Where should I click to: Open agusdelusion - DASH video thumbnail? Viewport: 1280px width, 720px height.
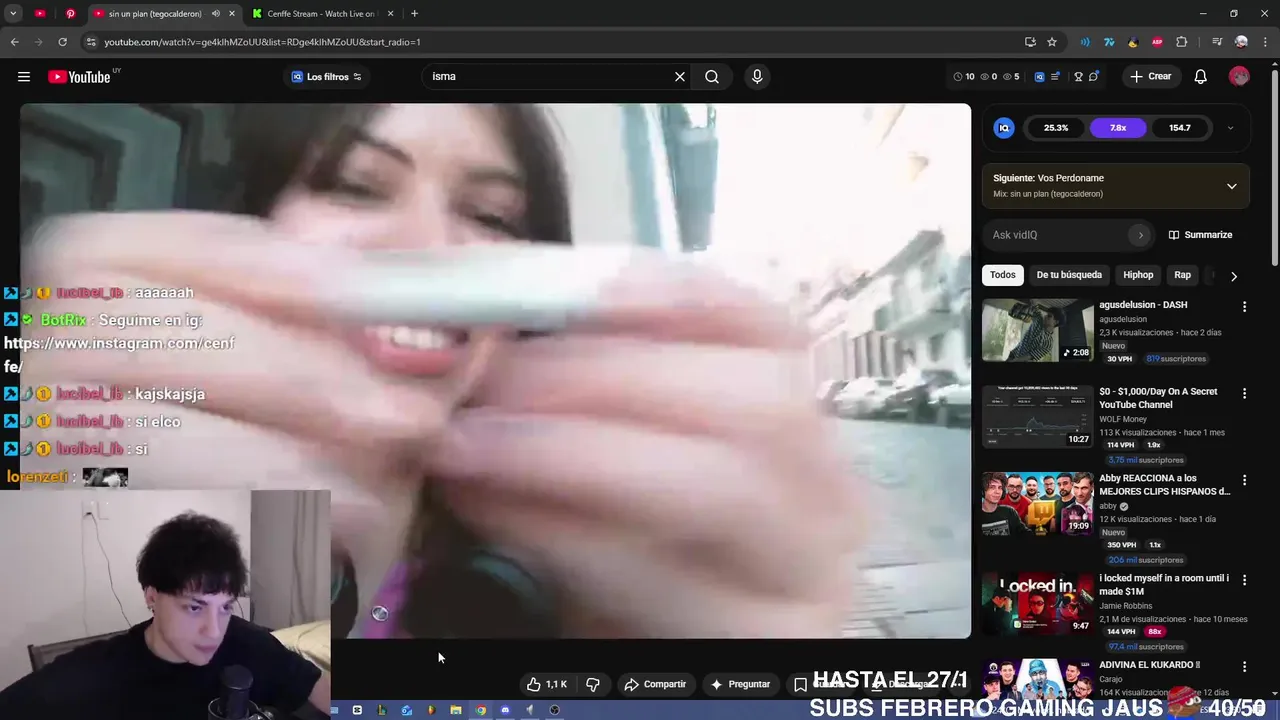tap(1038, 330)
